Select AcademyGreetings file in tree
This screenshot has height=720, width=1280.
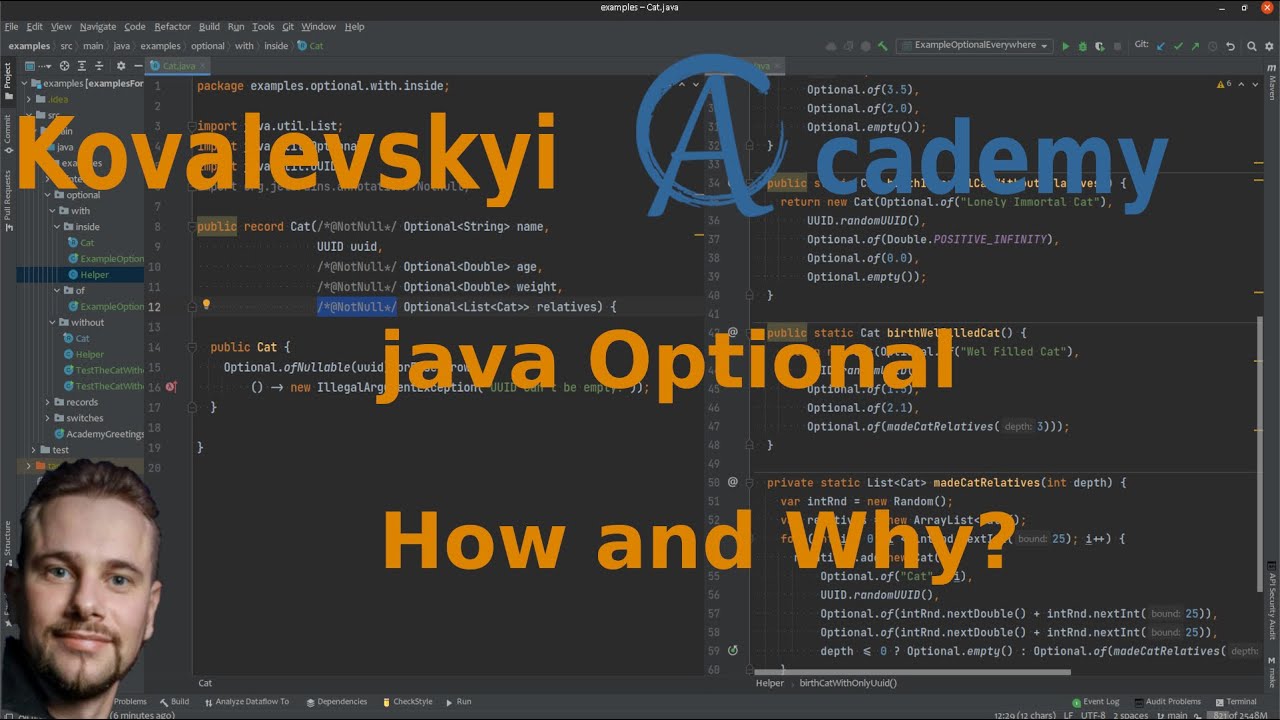pos(98,435)
